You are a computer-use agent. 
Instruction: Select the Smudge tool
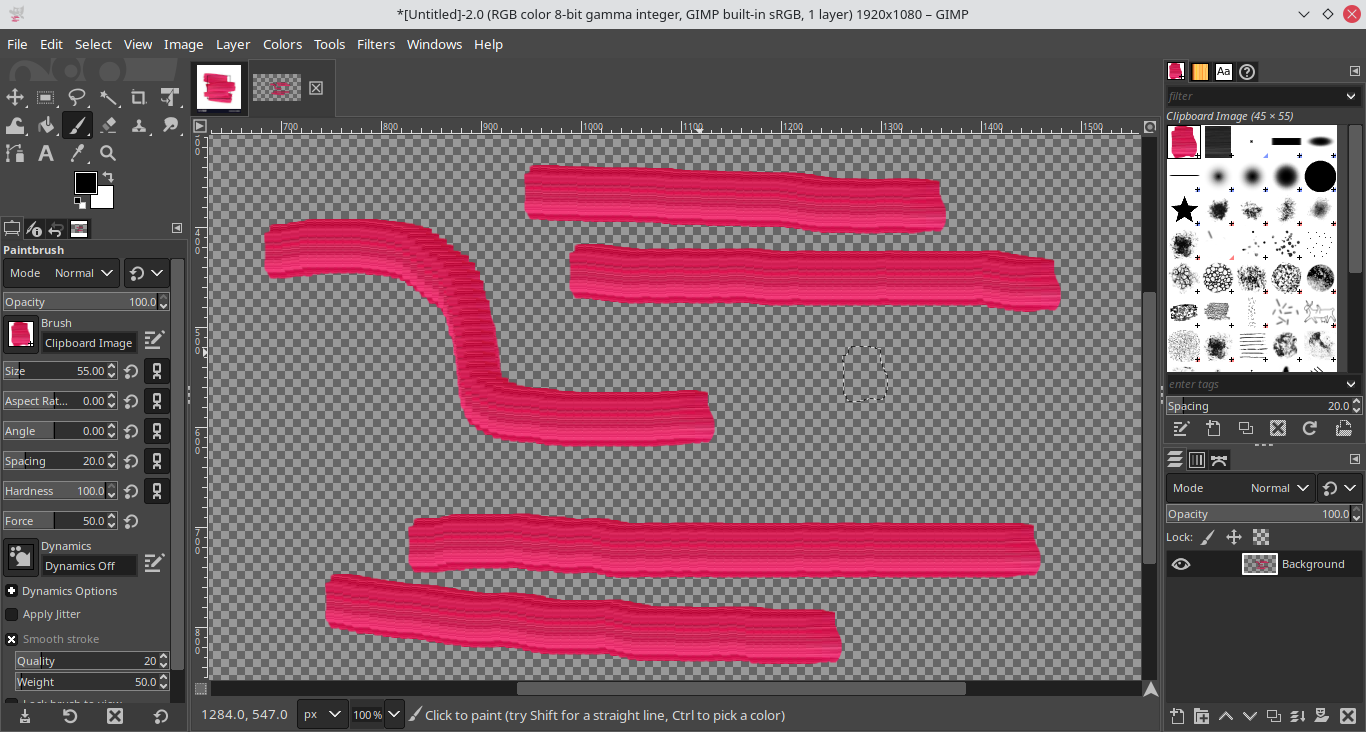click(170, 125)
